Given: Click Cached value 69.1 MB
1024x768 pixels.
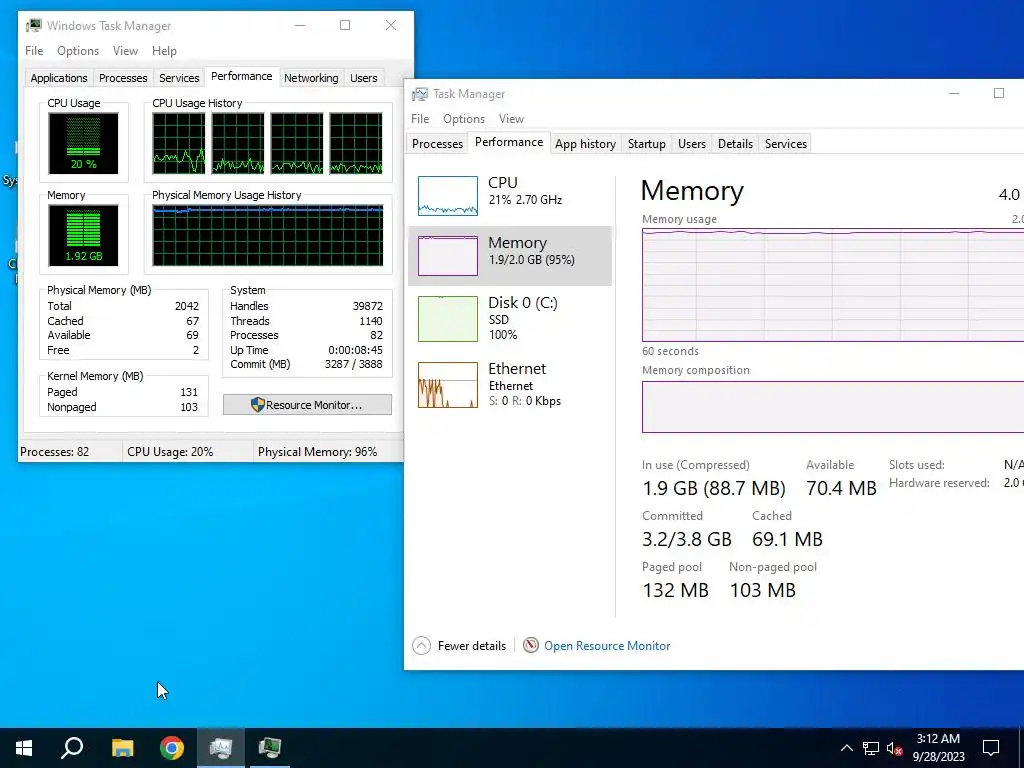Looking at the screenshot, I should [x=787, y=539].
